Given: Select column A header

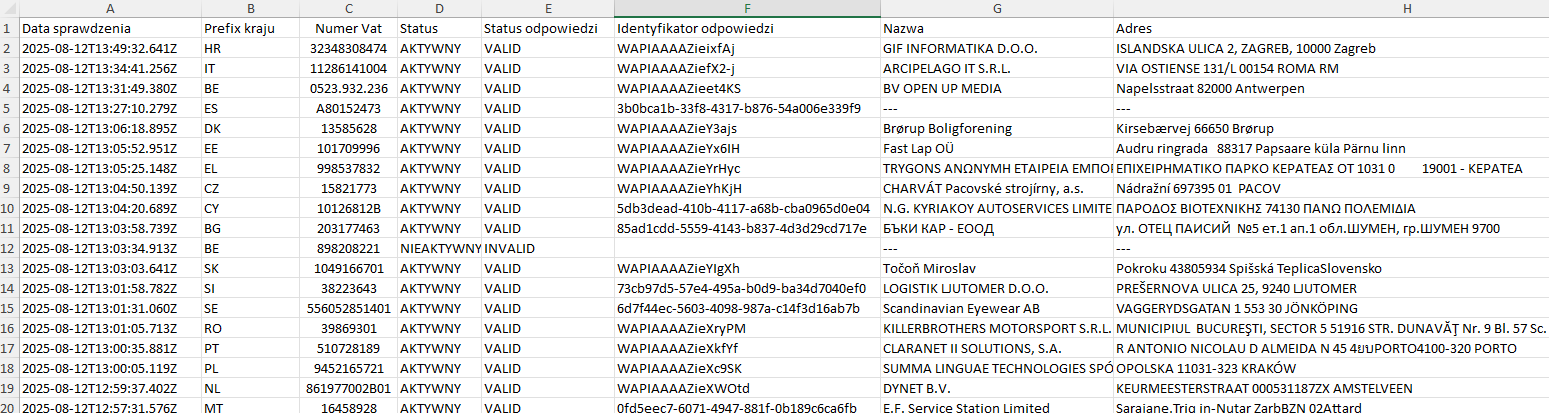Looking at the screenshot, I should pyautogui.click(x=109, y=8).
